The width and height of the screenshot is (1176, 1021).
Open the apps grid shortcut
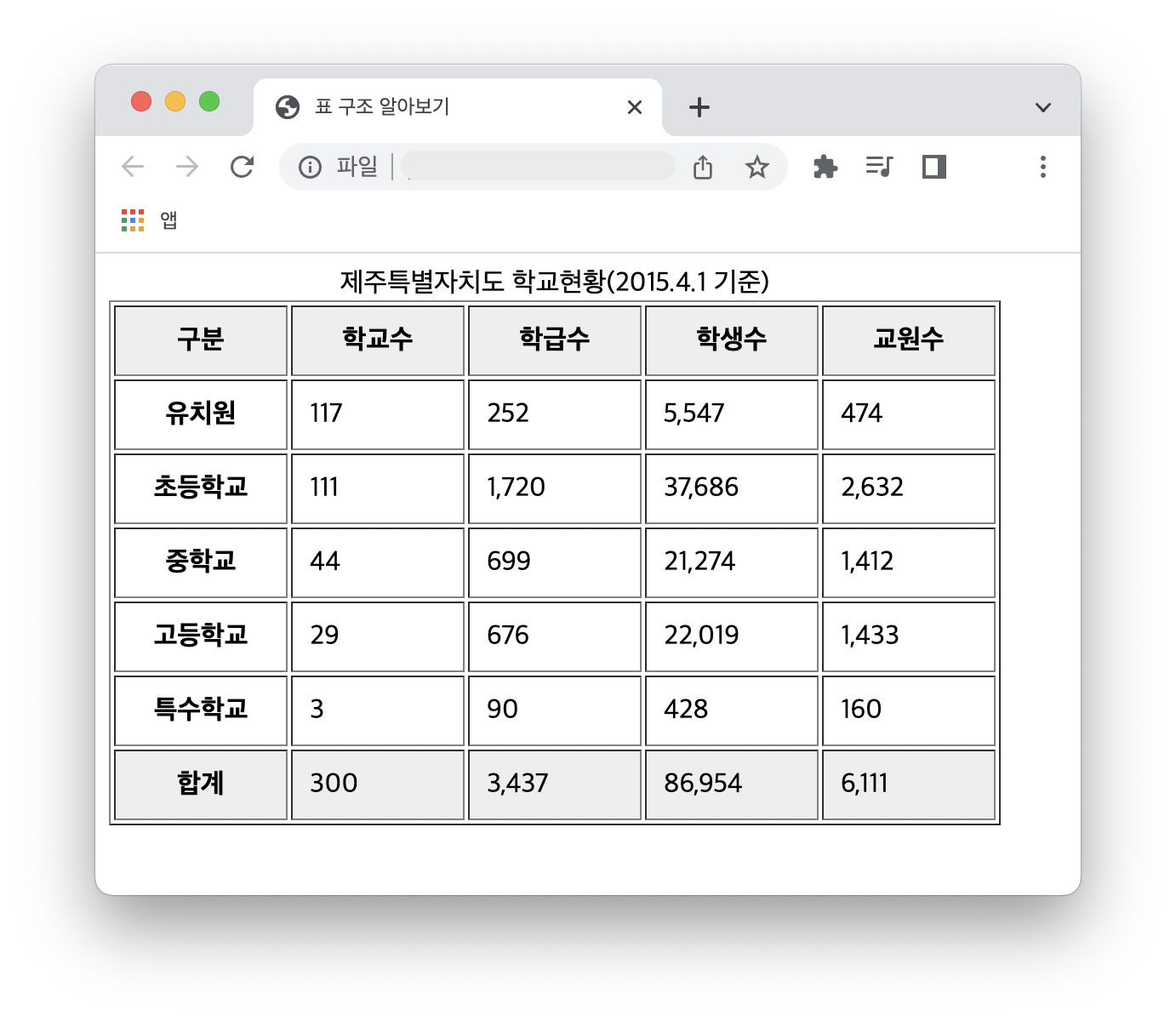[x=133, y=220]
